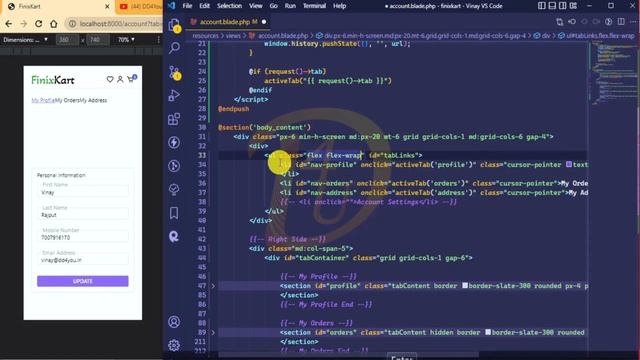Click the color swatch on line 34
Screen dimensions: 640x360
click(569, 164)
